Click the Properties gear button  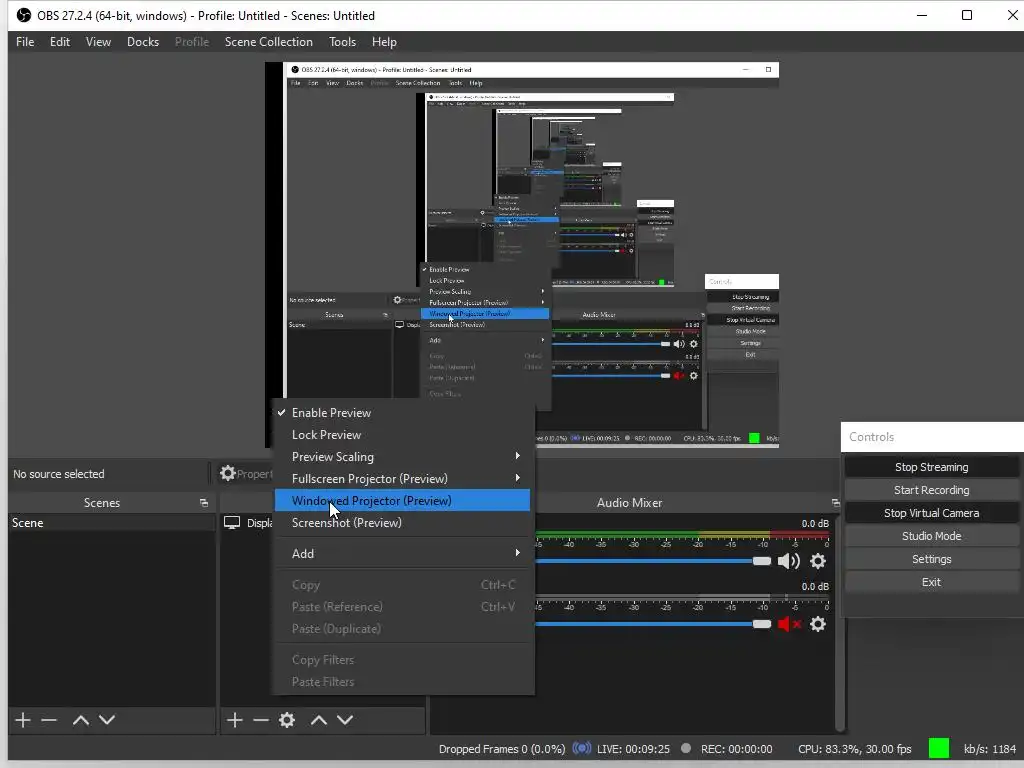247,473
